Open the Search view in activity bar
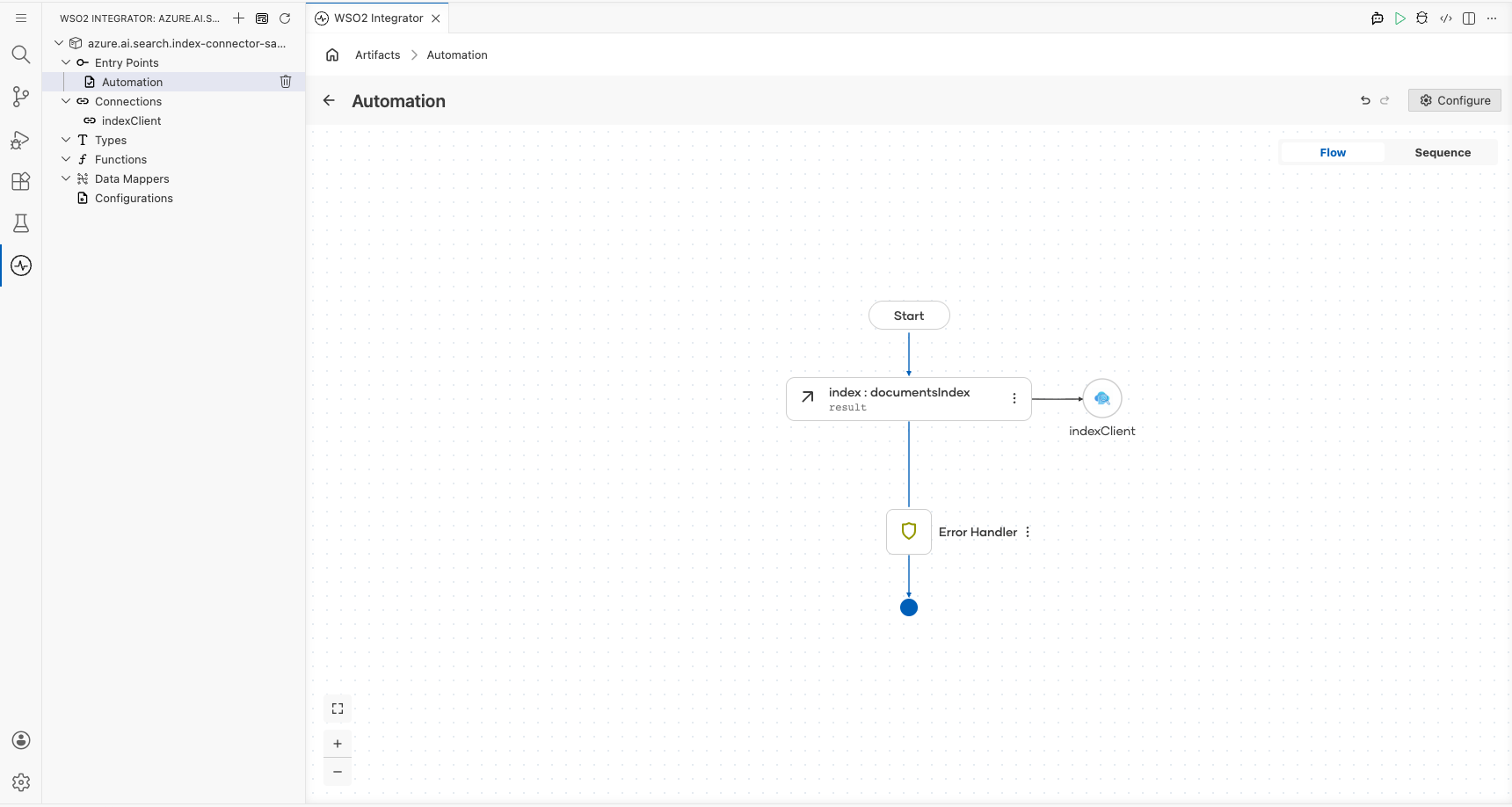Screen dimensions: 1512x807 pos(21,55)
